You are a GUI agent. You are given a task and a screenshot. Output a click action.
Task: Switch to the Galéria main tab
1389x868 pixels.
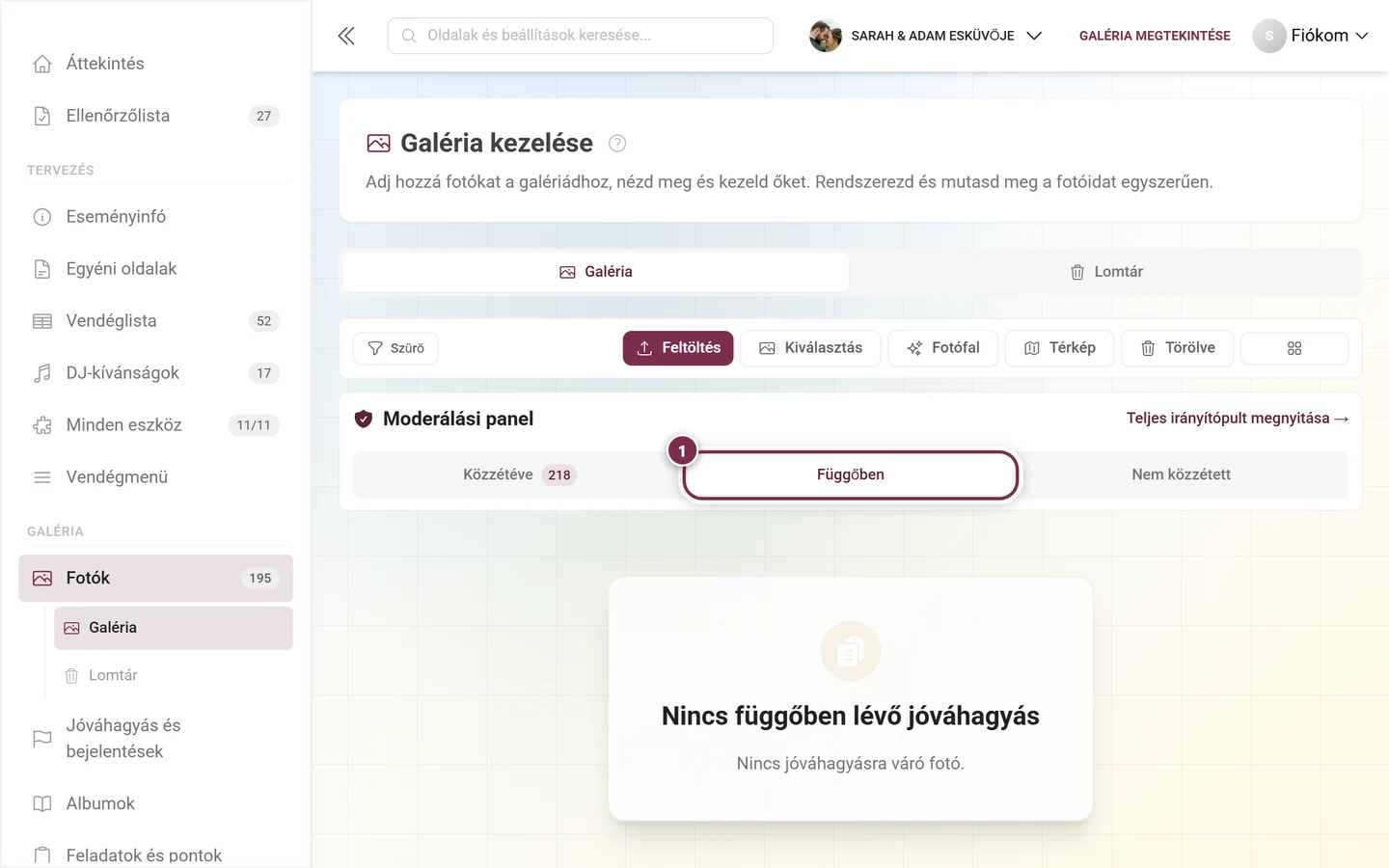coord(595,272)
